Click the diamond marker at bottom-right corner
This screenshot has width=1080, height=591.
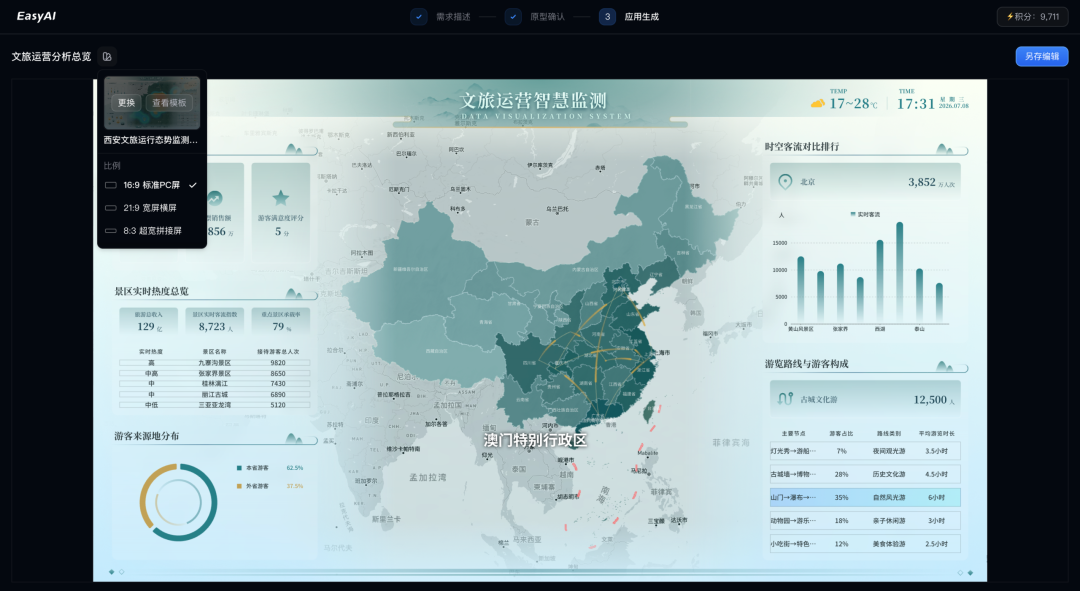970,572
